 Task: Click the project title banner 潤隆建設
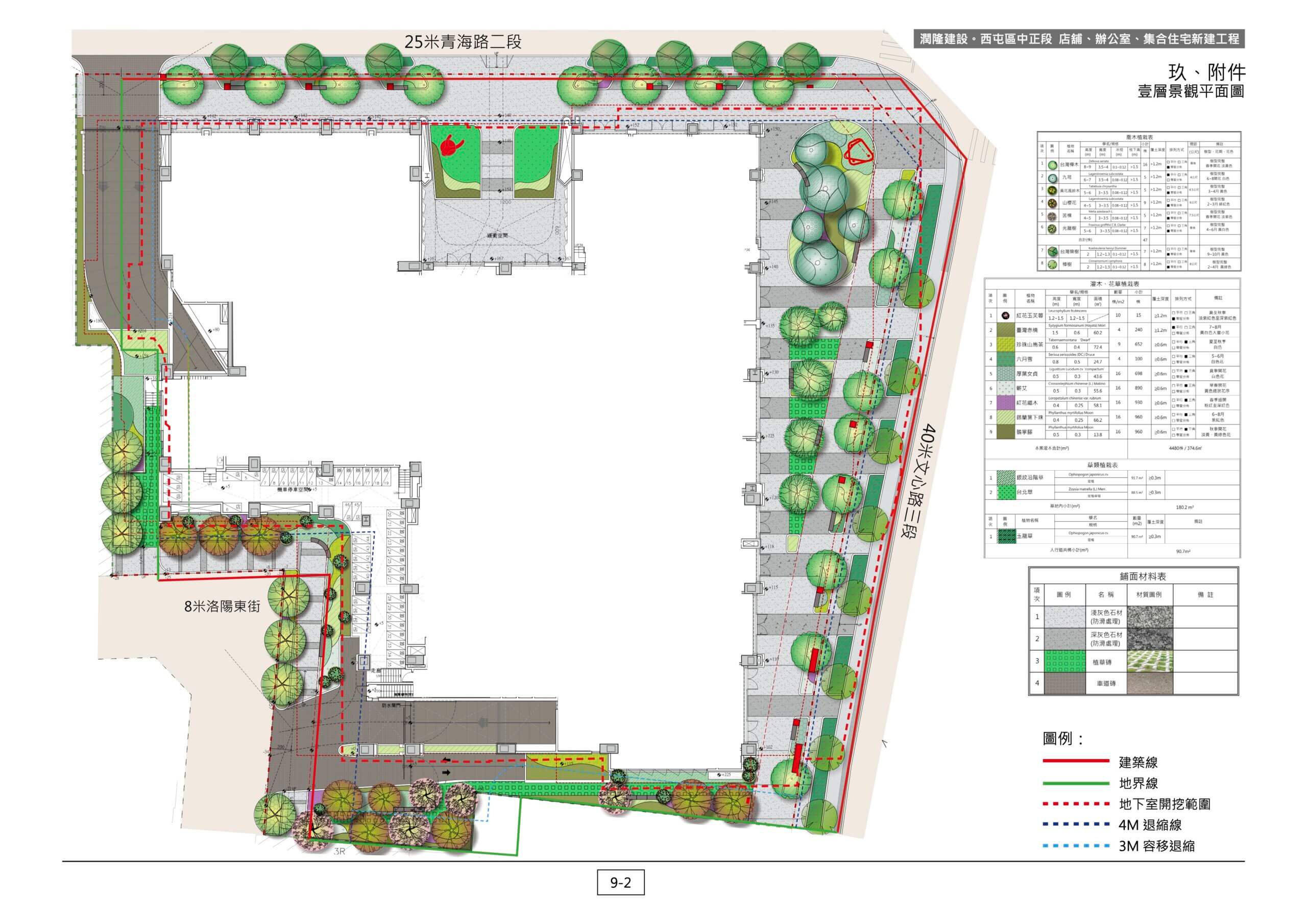[x=1079, y=39]
